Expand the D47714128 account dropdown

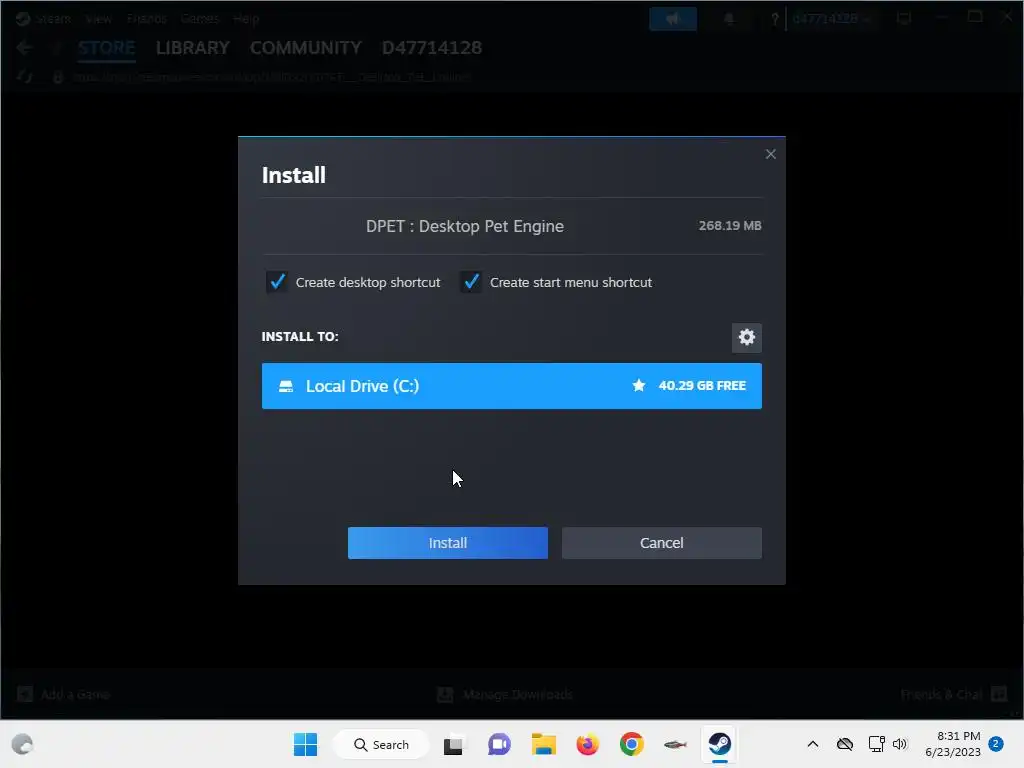[831, 19]
